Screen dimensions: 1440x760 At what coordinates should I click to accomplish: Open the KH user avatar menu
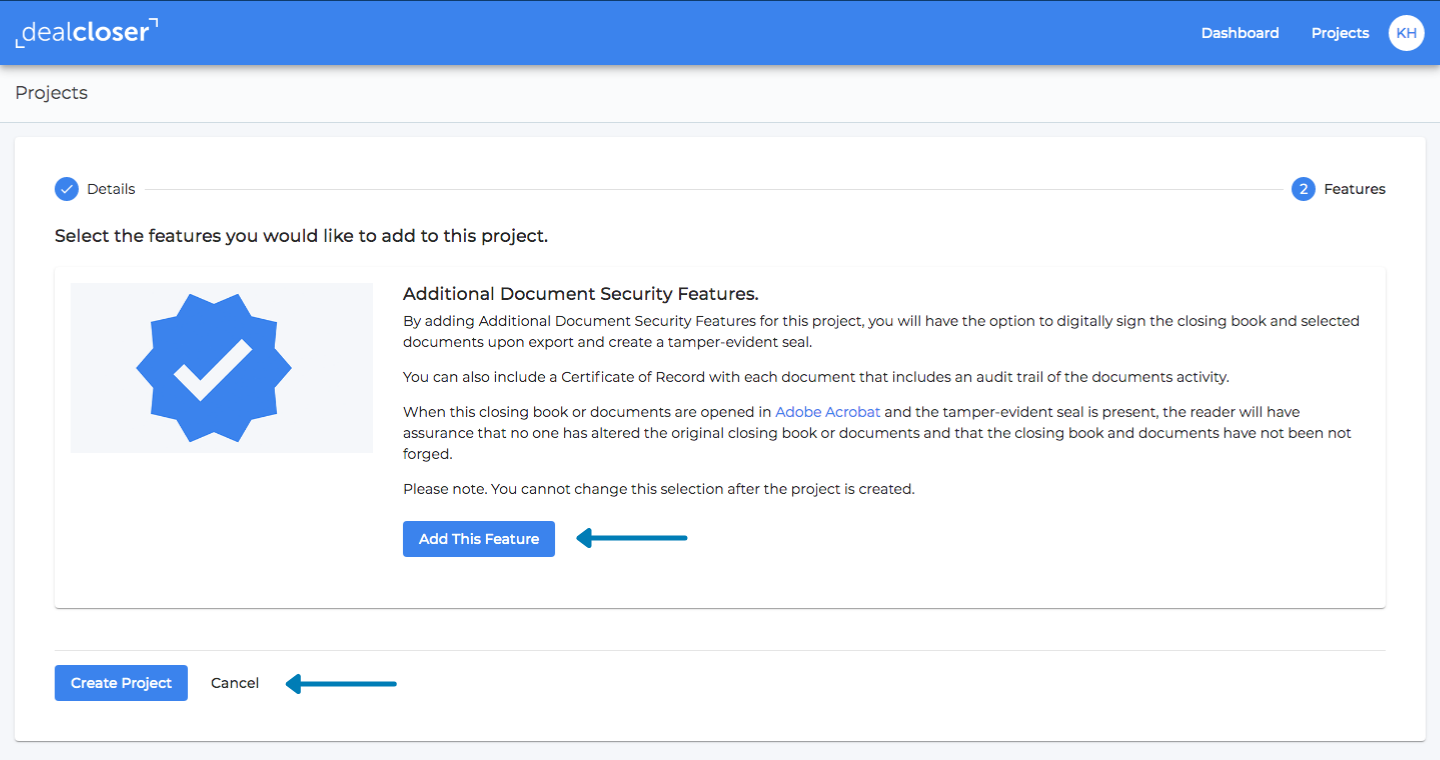click(x=1406, y=33)
